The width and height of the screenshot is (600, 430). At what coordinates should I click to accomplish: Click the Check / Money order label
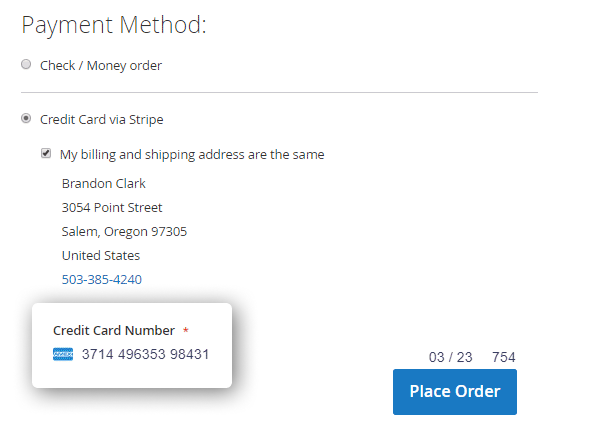point(100,66)
